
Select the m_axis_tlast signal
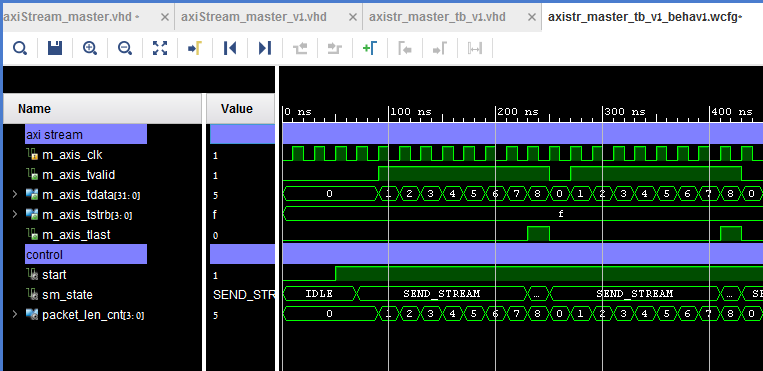pyautogui.click(x=76, y=235)
